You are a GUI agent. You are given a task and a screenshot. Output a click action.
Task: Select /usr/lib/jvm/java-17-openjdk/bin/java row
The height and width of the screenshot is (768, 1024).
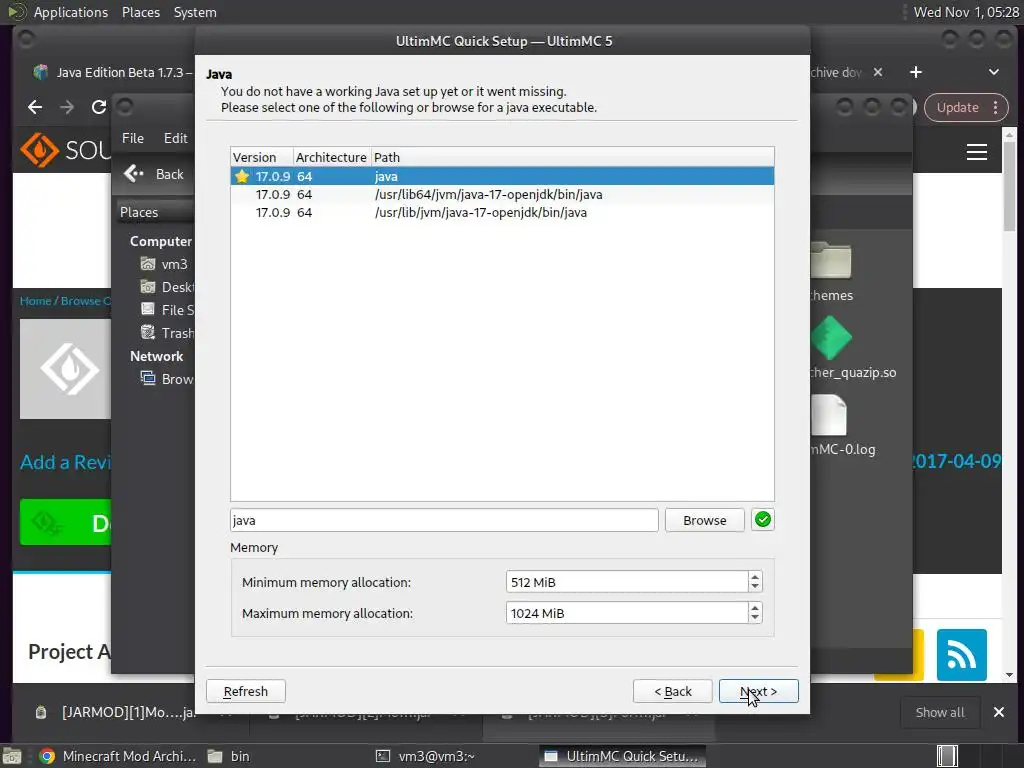point(502,212)
